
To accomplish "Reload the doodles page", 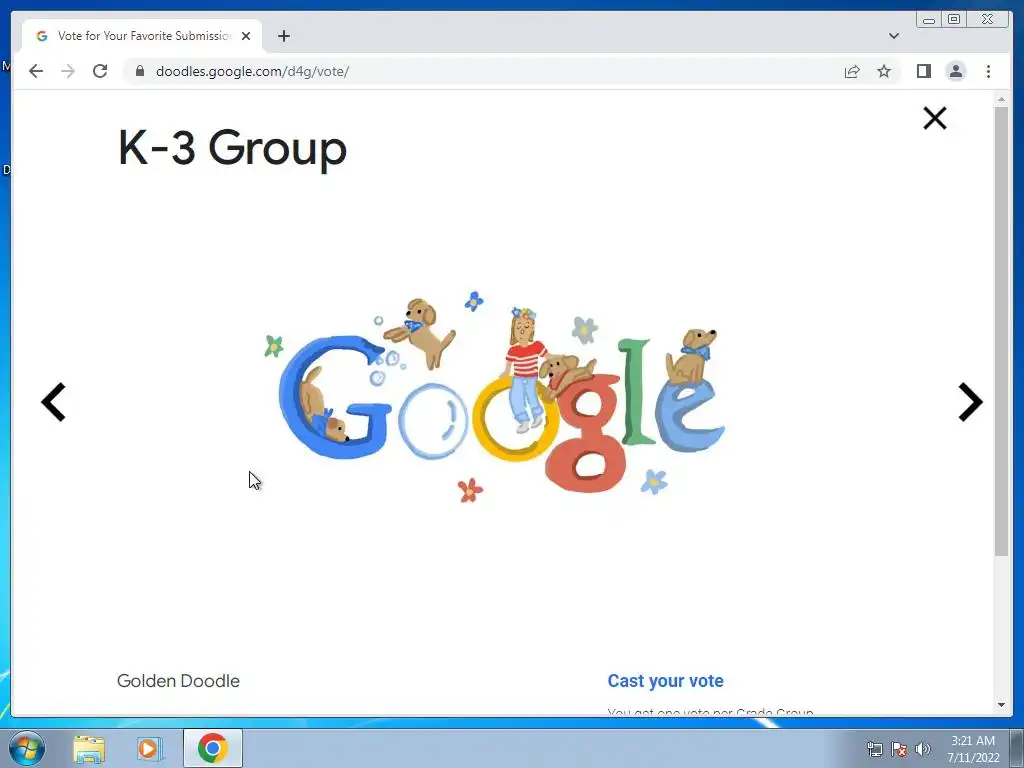I will click(x=100, y=71).
